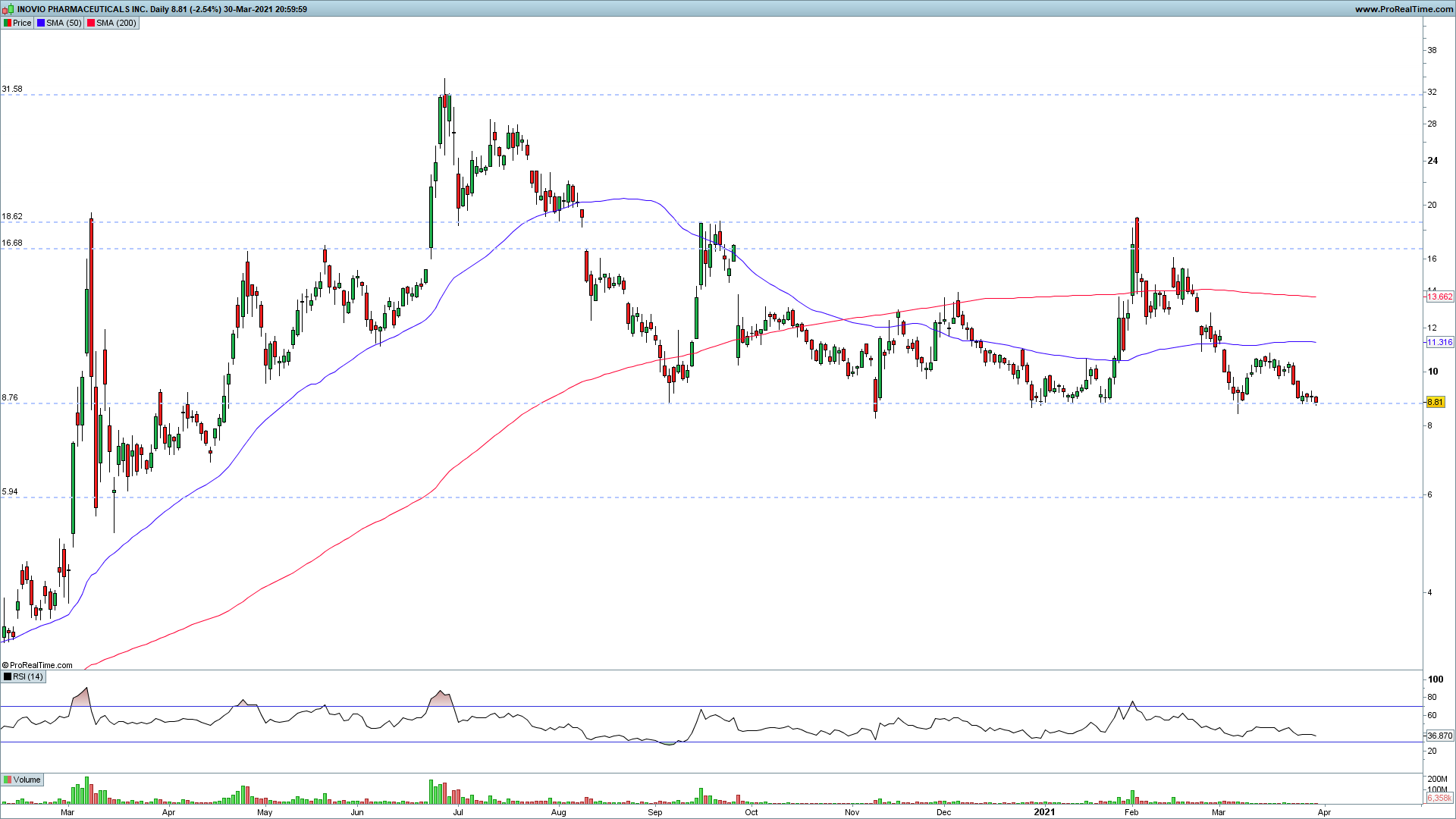Click the 36.870 RSI value tag
The image size is (1456, 819).
pyautogui.click(x=1439, y=736)
